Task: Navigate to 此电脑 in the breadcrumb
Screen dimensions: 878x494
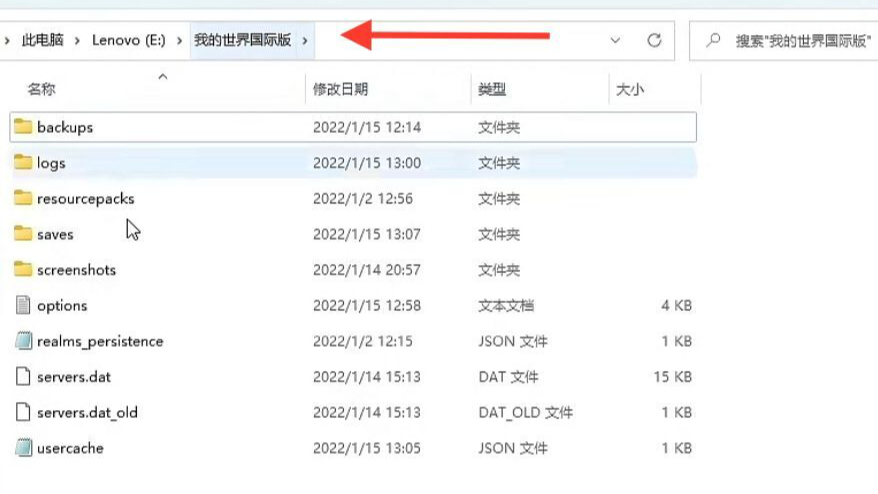Action: [43, 40]
